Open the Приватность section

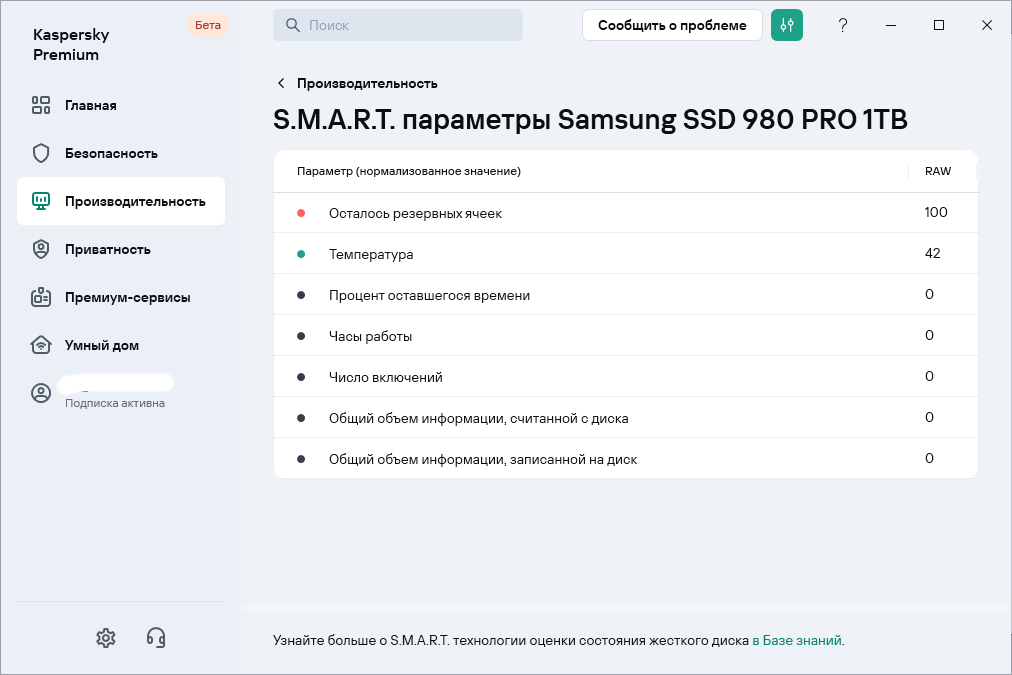click(x=107, y=249)
